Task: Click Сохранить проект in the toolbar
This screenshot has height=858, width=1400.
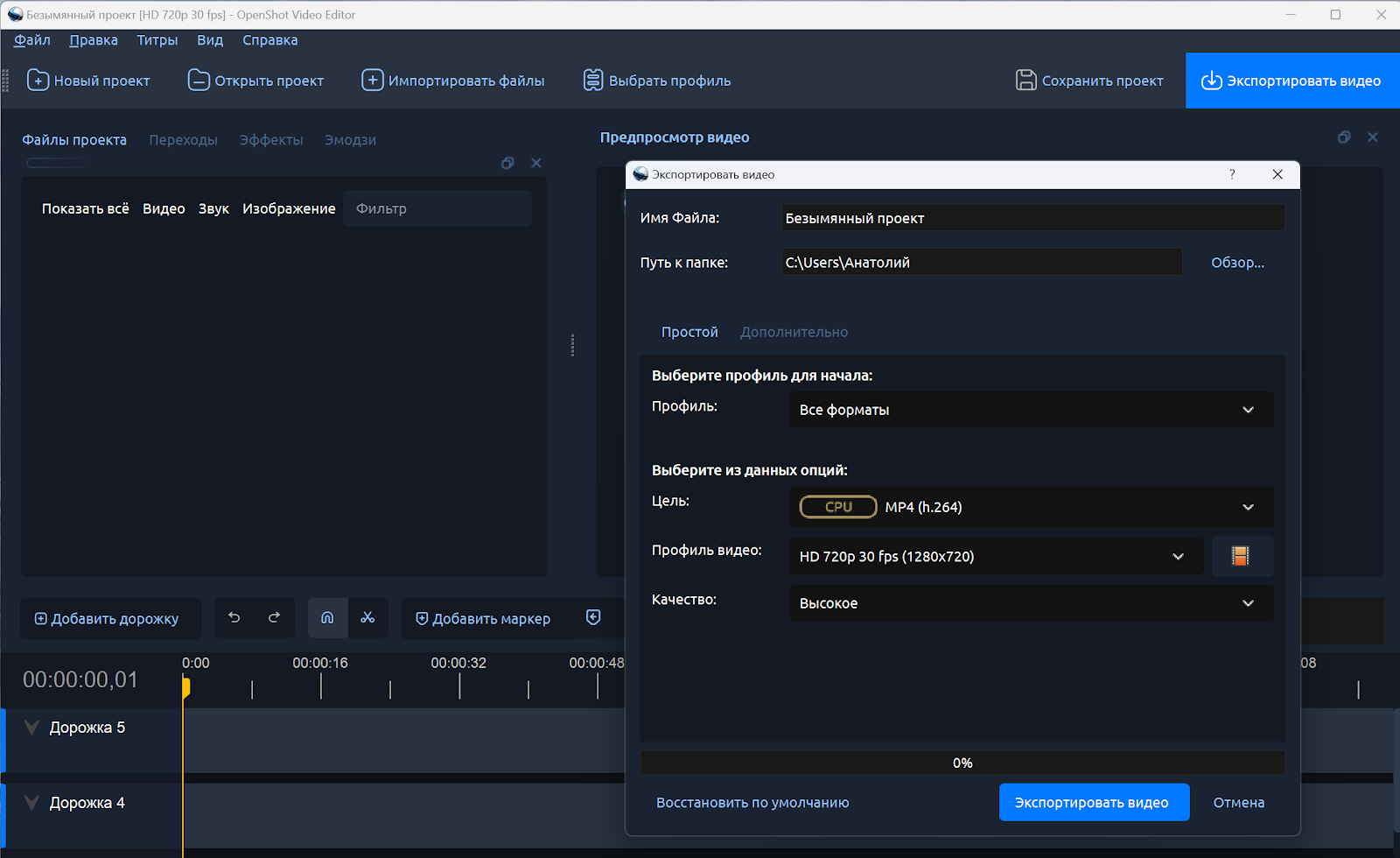Action: [1089, 81]
